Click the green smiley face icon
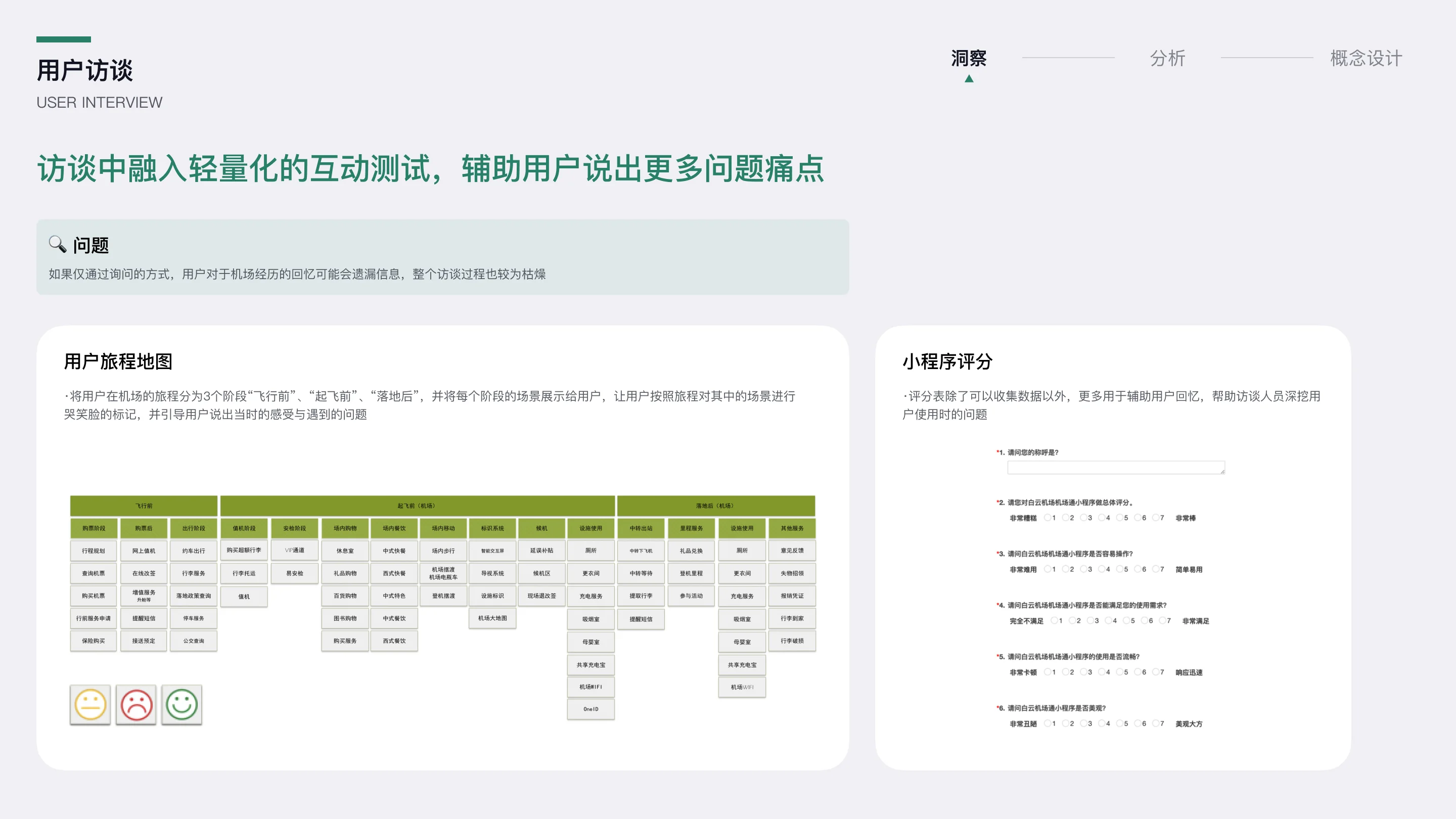 181,704
